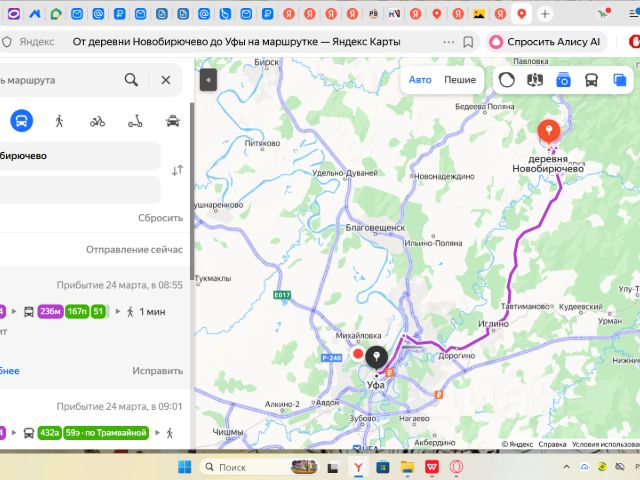640x480 pixels.
Task: Switch to Пешие tab
Action: [460, 80]
